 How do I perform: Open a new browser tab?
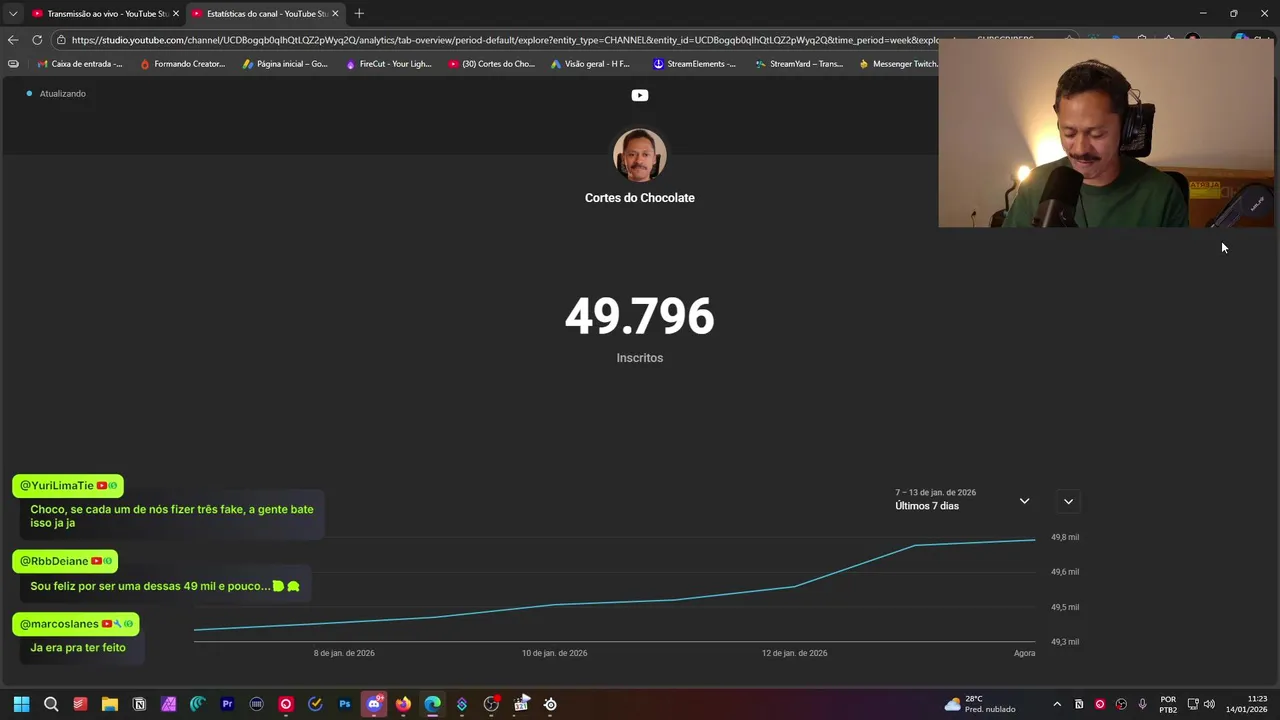[x=359, y=14]
